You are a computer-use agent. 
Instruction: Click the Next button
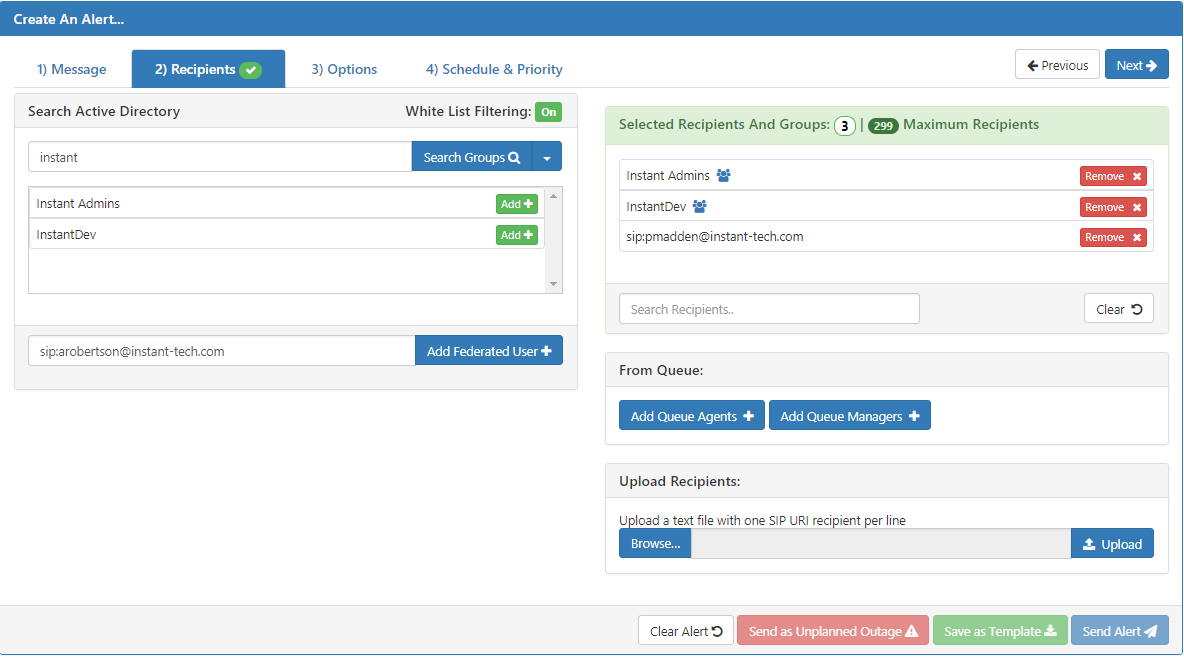(x=1136, y=65)
